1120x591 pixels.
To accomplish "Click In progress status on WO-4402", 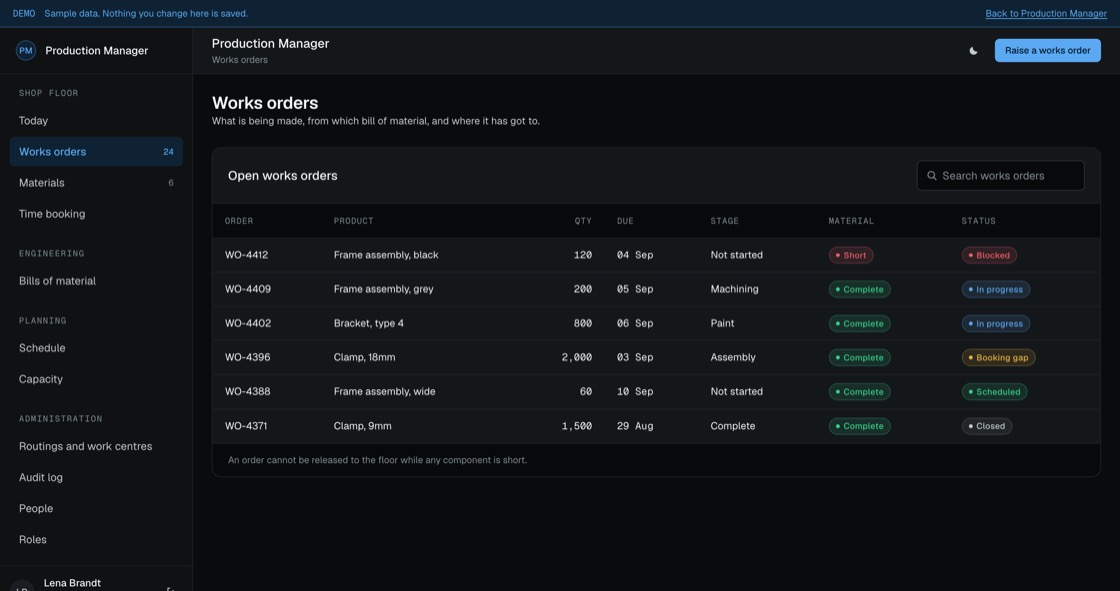I will [996, 324].
